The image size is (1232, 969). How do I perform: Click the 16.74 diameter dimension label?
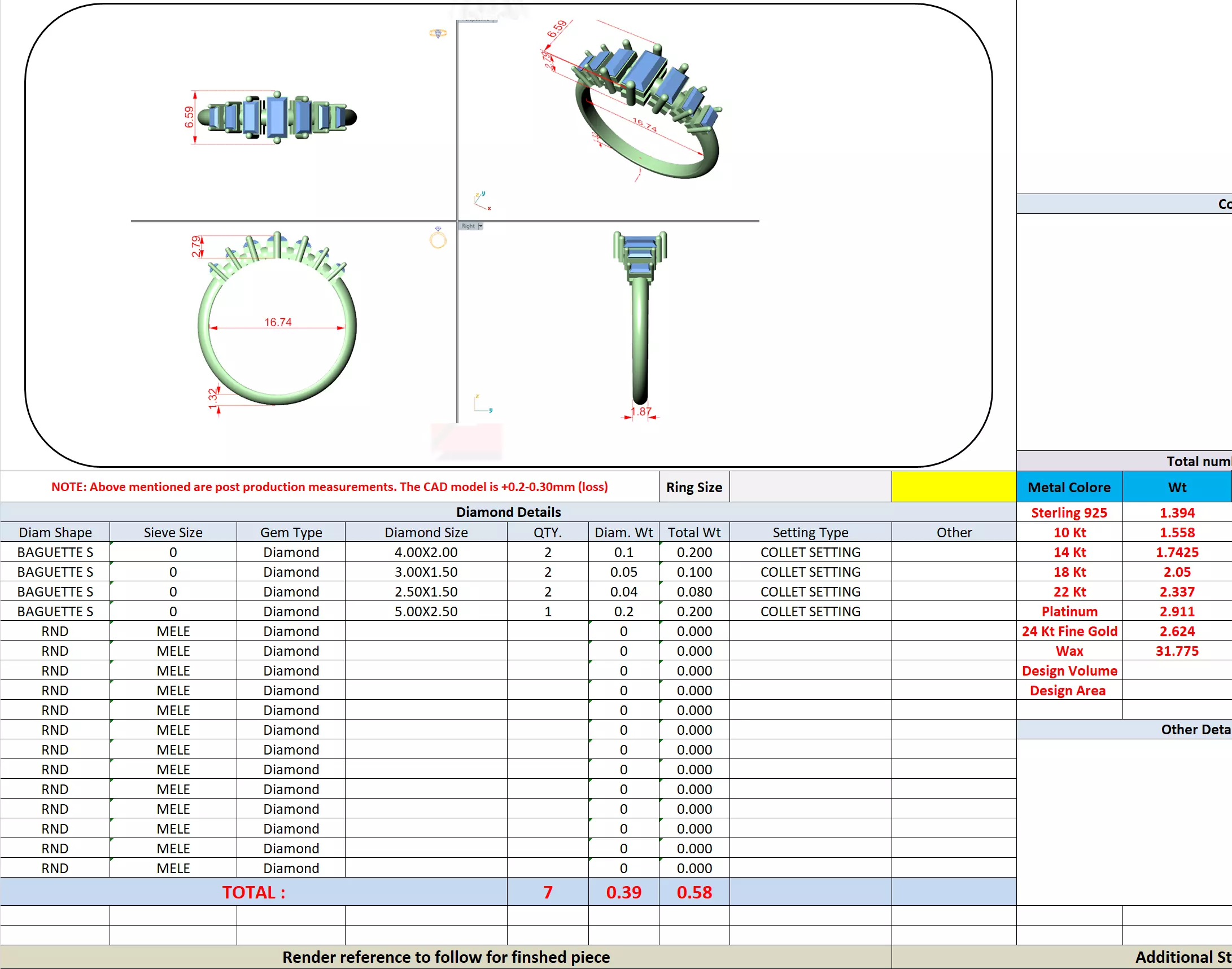point(277,322)
